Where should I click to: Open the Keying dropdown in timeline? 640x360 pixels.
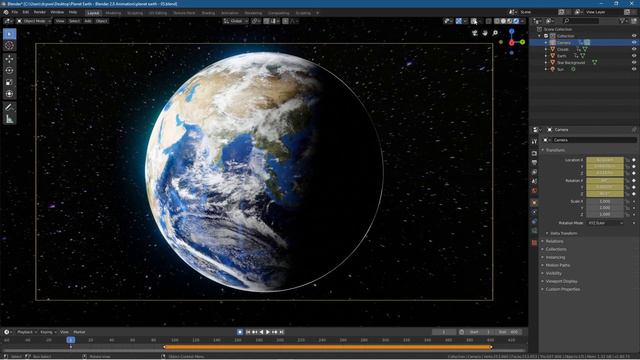[48, 332]
